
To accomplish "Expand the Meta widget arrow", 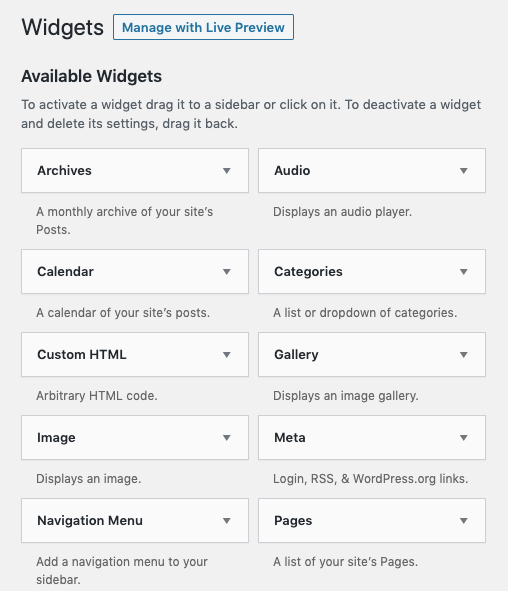I will (x=464, y=438).
